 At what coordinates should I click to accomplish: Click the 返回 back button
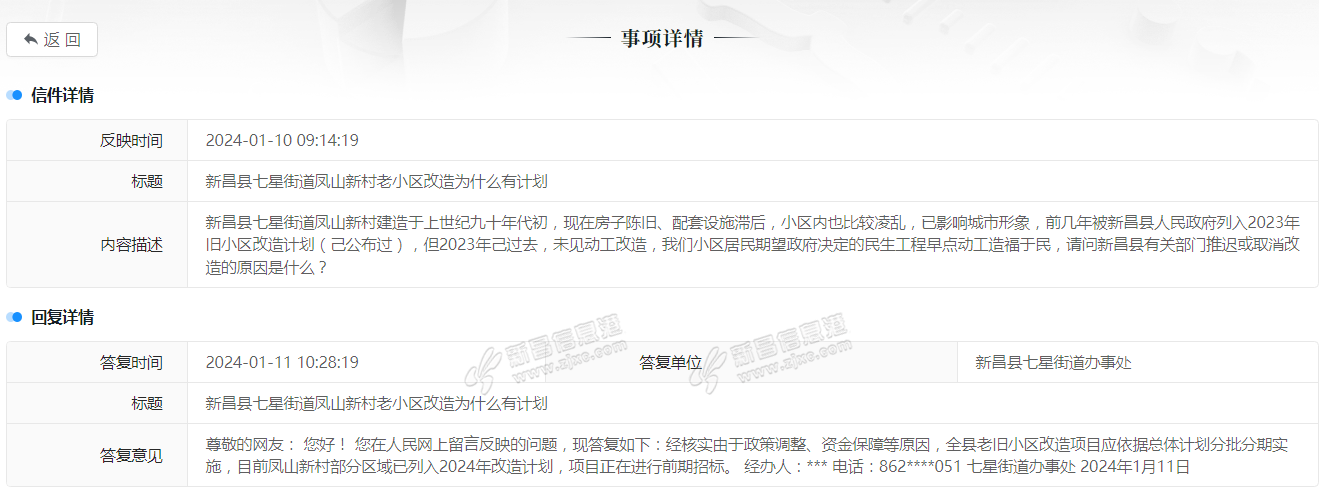52,40
